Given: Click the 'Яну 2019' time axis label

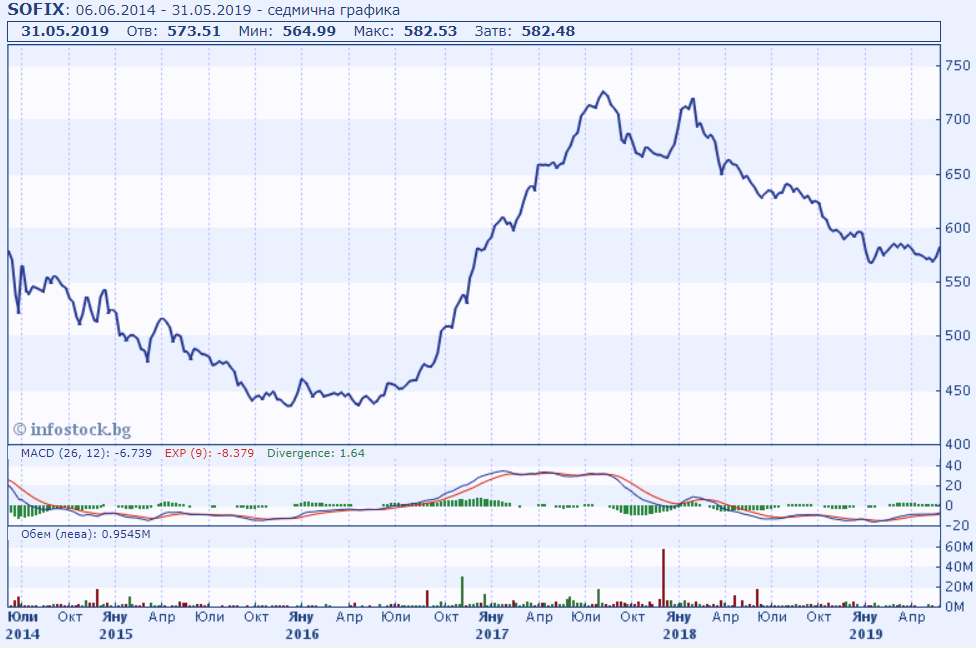Looking at the screenshot, I should (865, 626).
